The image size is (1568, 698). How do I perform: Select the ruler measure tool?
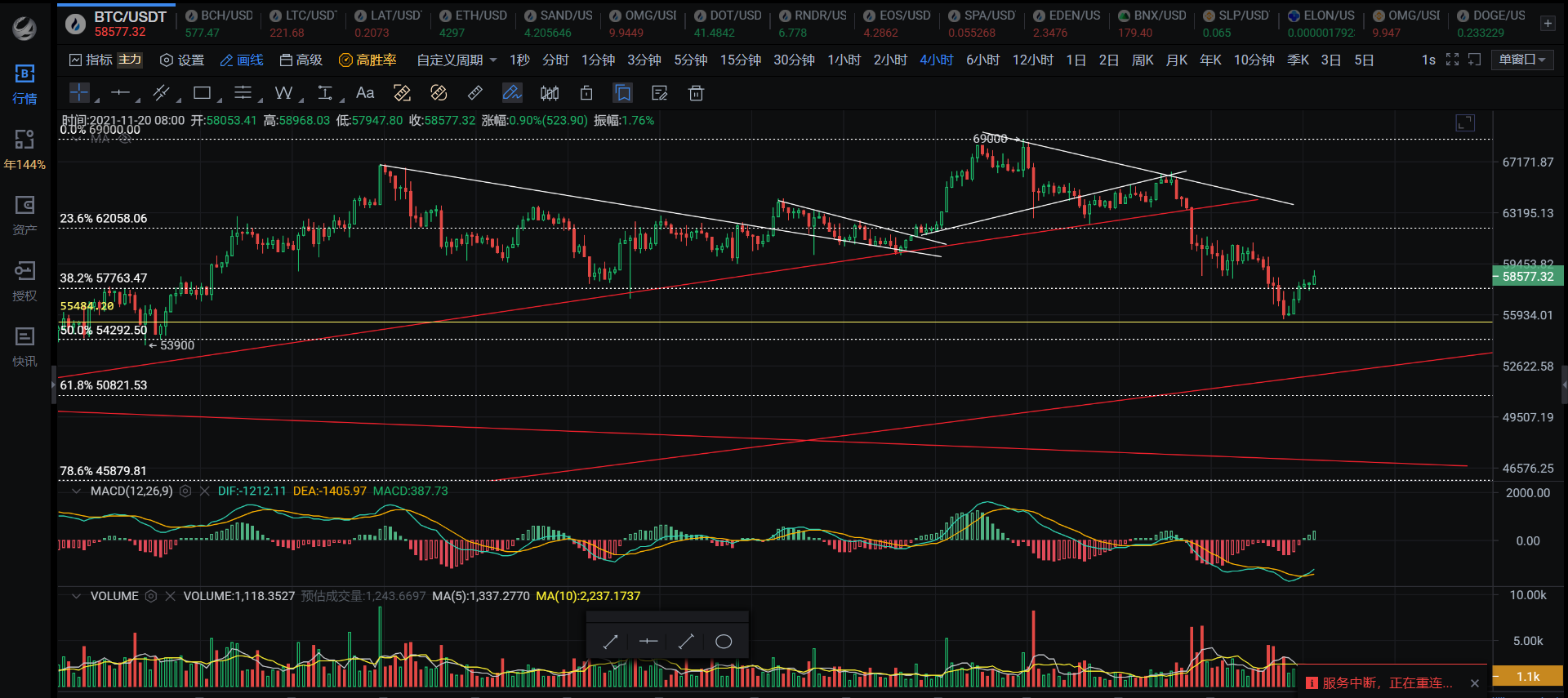point(474,93)
